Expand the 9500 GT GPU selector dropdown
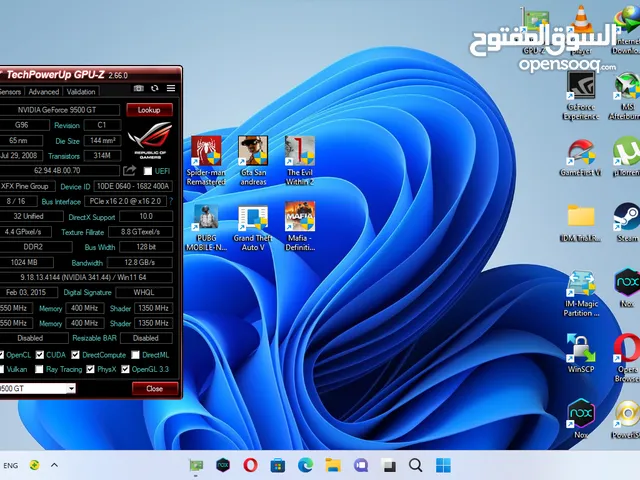This screenshot has width=640, height=480. coord(71,388)
